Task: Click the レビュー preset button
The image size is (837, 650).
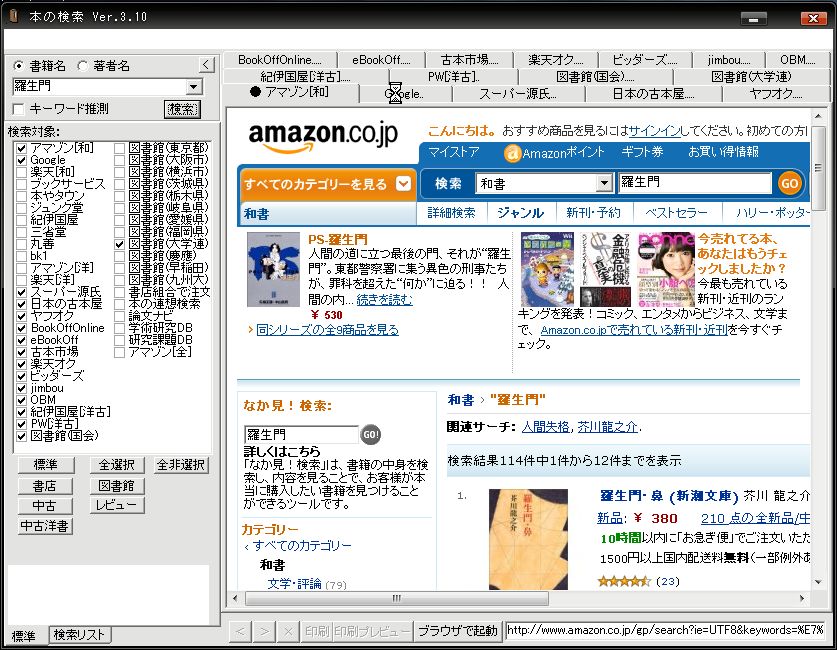Action: tap(117, 505)
